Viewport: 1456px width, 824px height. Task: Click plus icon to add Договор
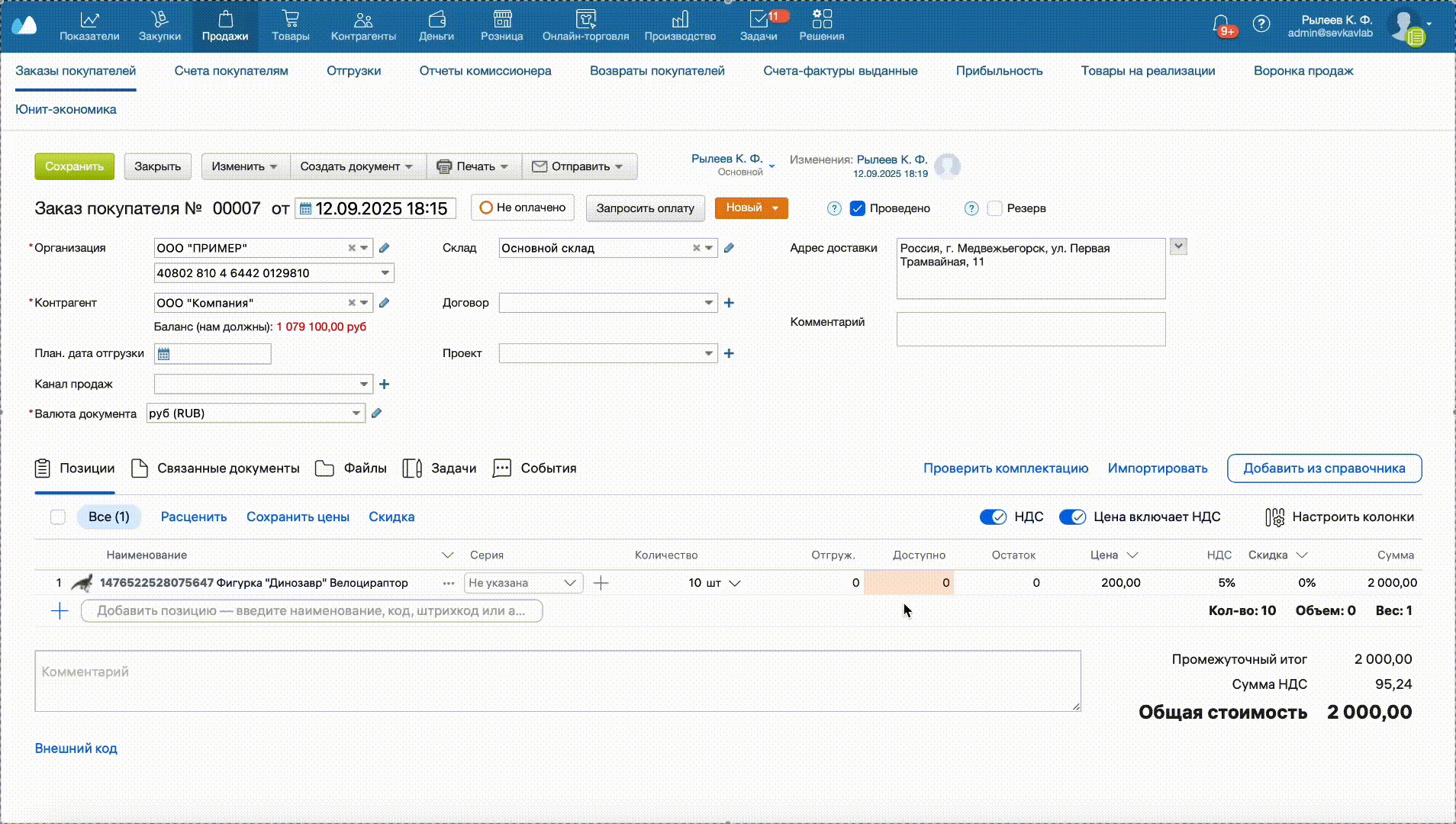coord(729,303)
